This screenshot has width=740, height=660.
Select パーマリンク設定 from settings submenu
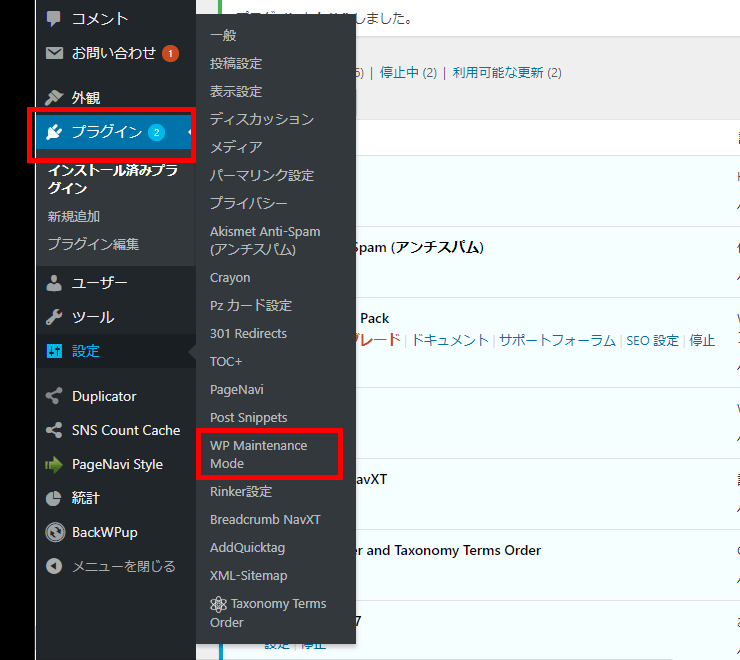pyautogui.click(x=261, y=175)
